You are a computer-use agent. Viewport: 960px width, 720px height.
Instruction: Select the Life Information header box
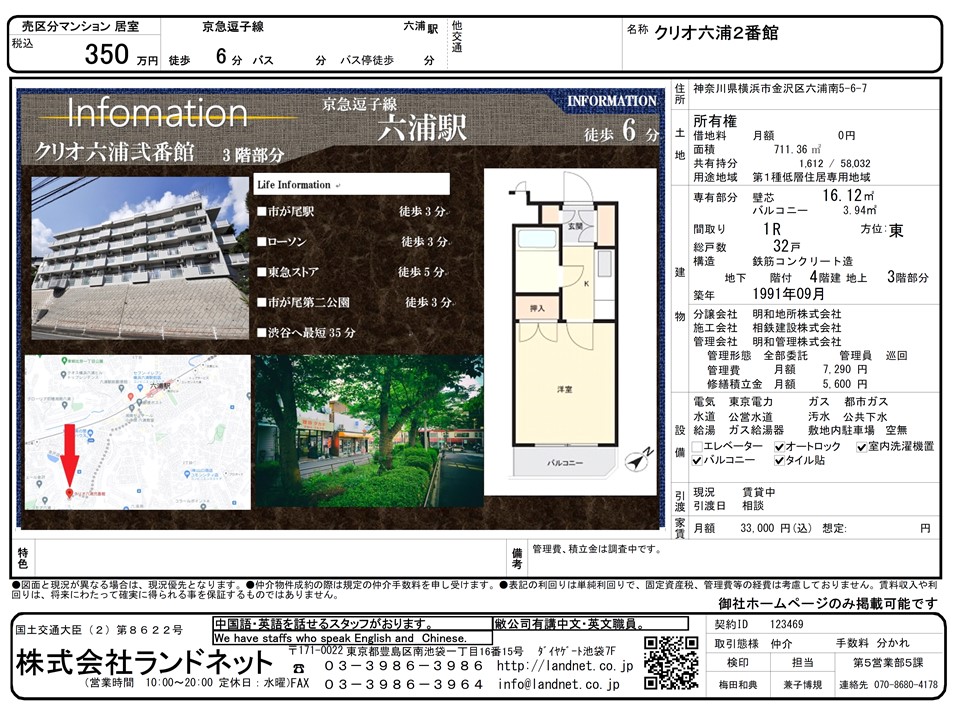point(351,185)
